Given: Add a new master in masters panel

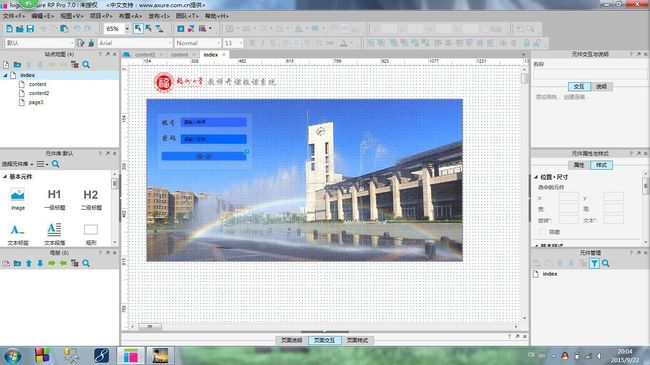Looking at the screenshot, I should coord(6,263).
